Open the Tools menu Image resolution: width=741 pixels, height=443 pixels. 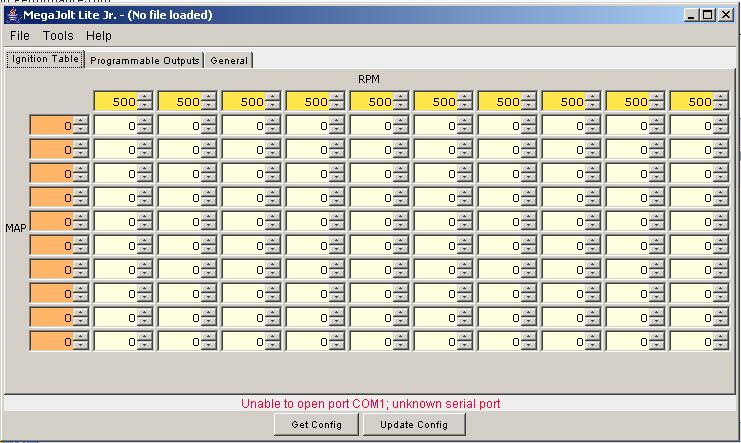click(x=58, y=36)
